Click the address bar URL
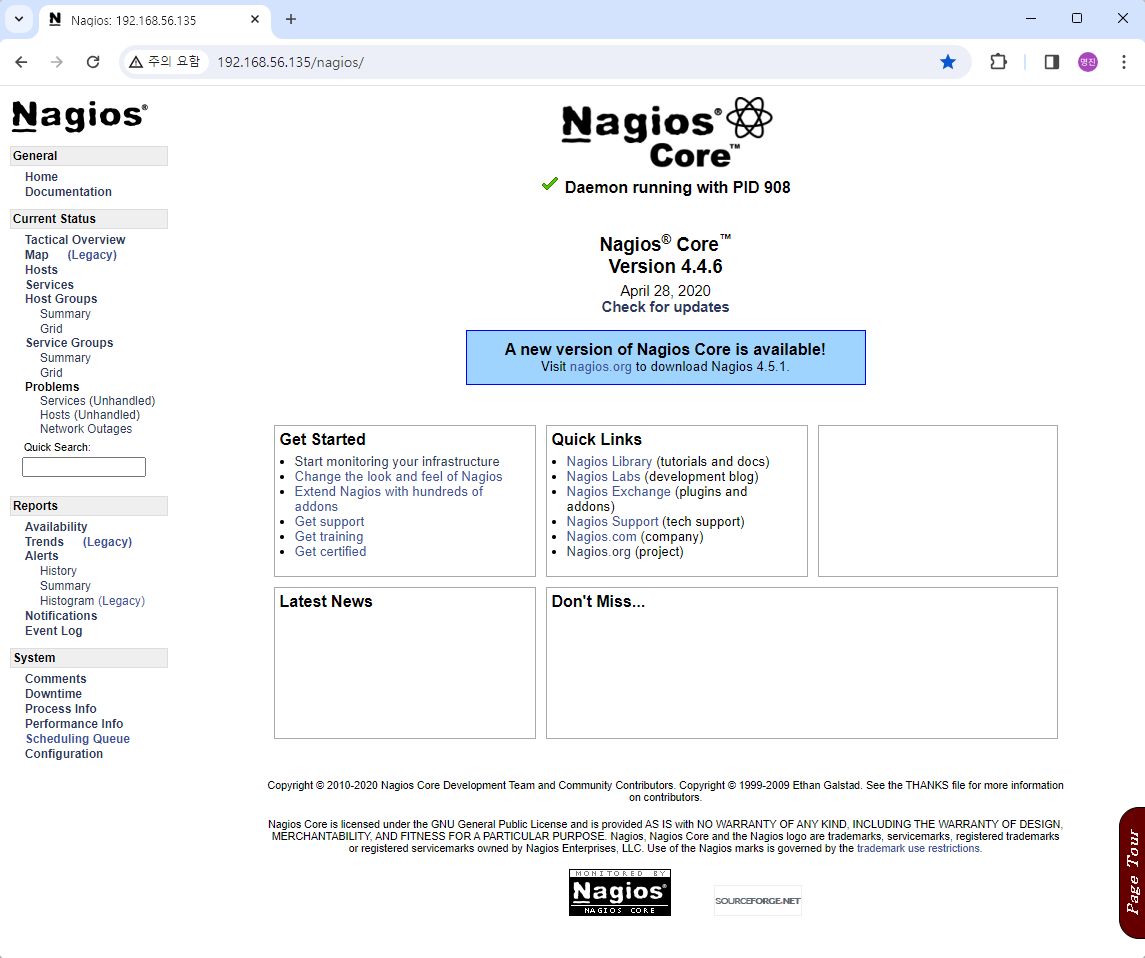 pos(291,62)
